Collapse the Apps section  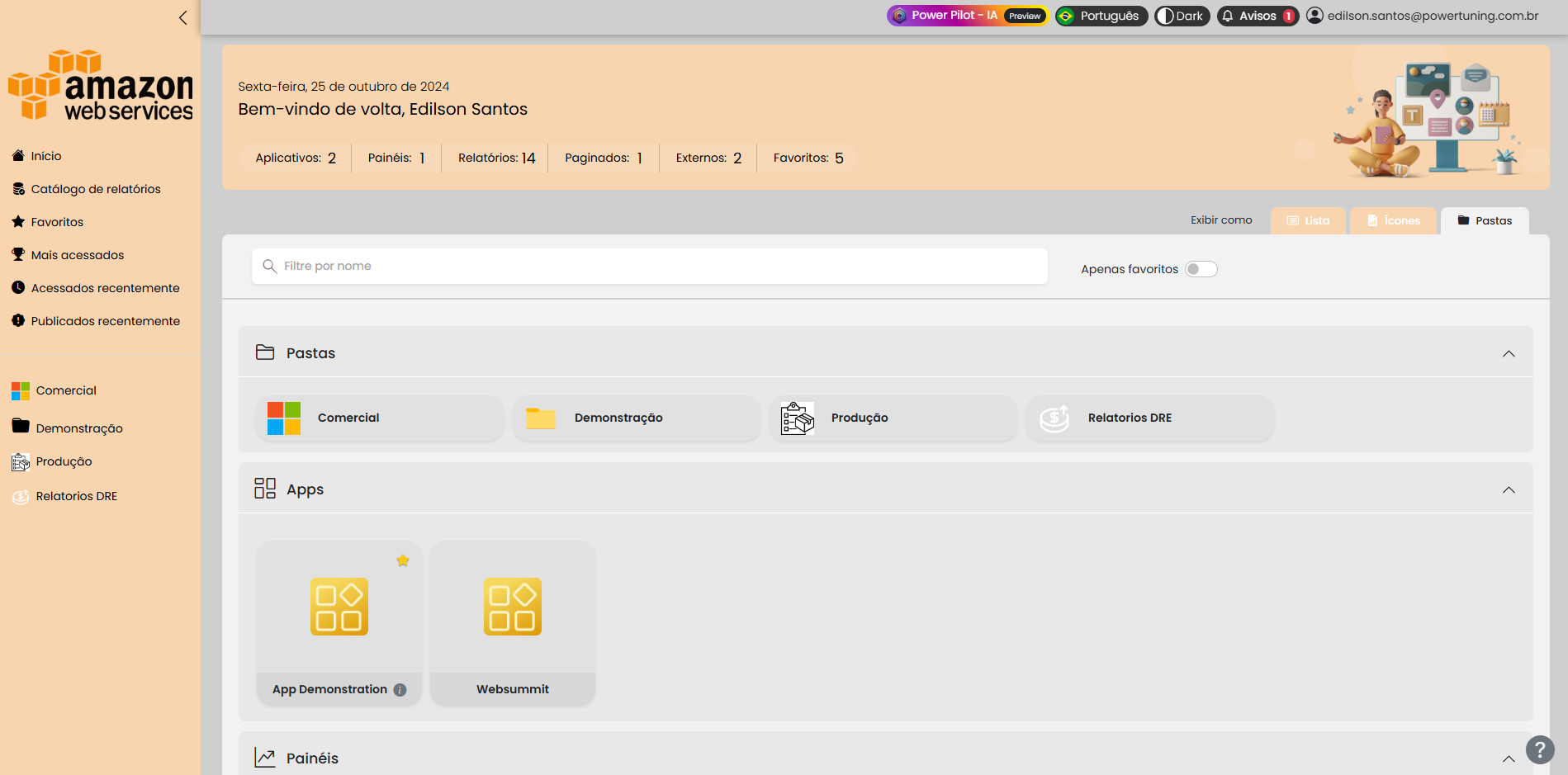(1508, 489)
